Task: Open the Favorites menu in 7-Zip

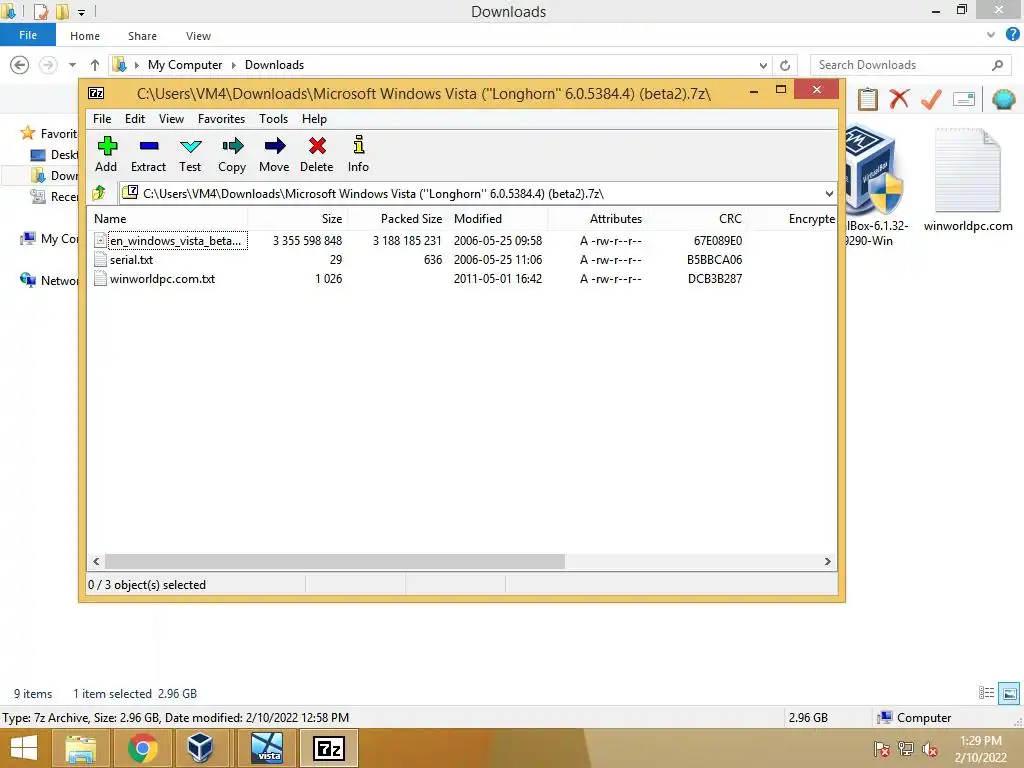Action: (221, 119)
